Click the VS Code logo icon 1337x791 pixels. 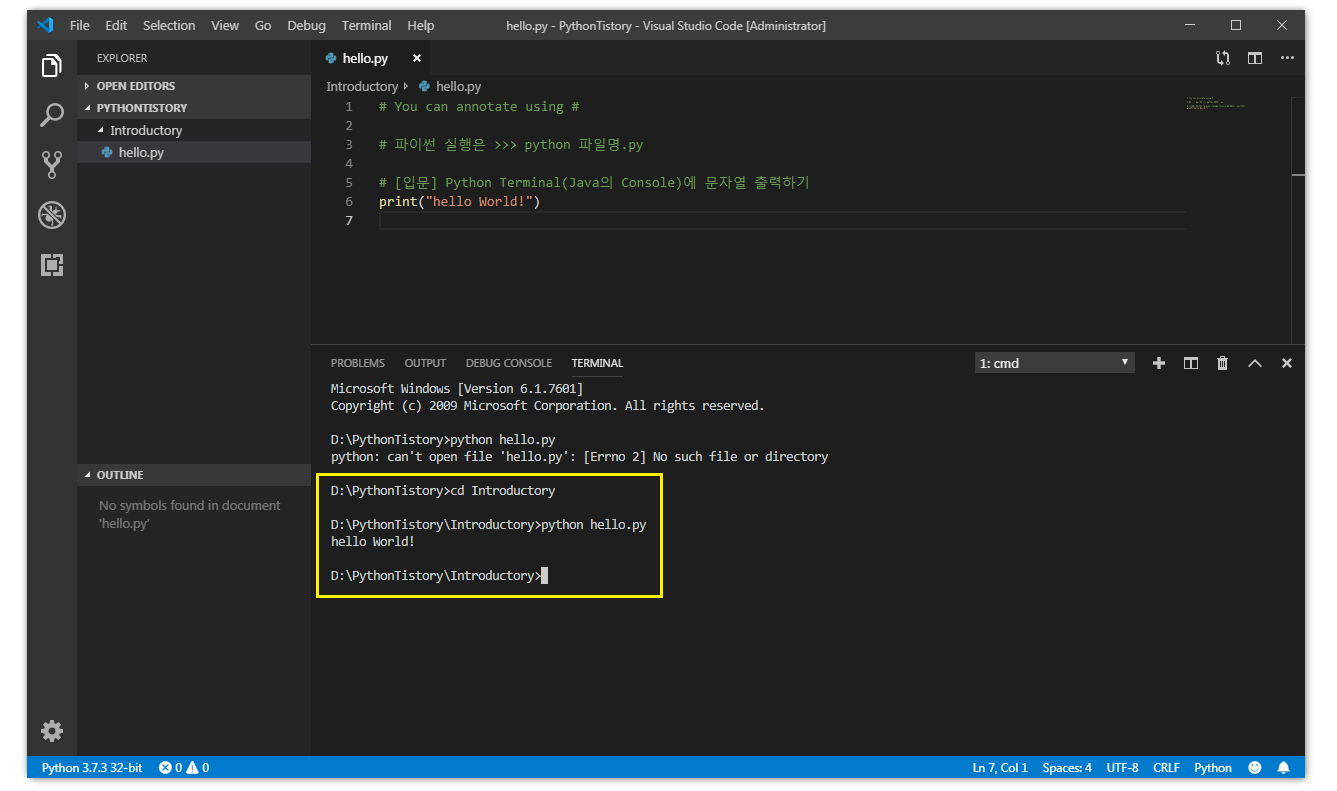pyautogui.click(x=45, y=25)
